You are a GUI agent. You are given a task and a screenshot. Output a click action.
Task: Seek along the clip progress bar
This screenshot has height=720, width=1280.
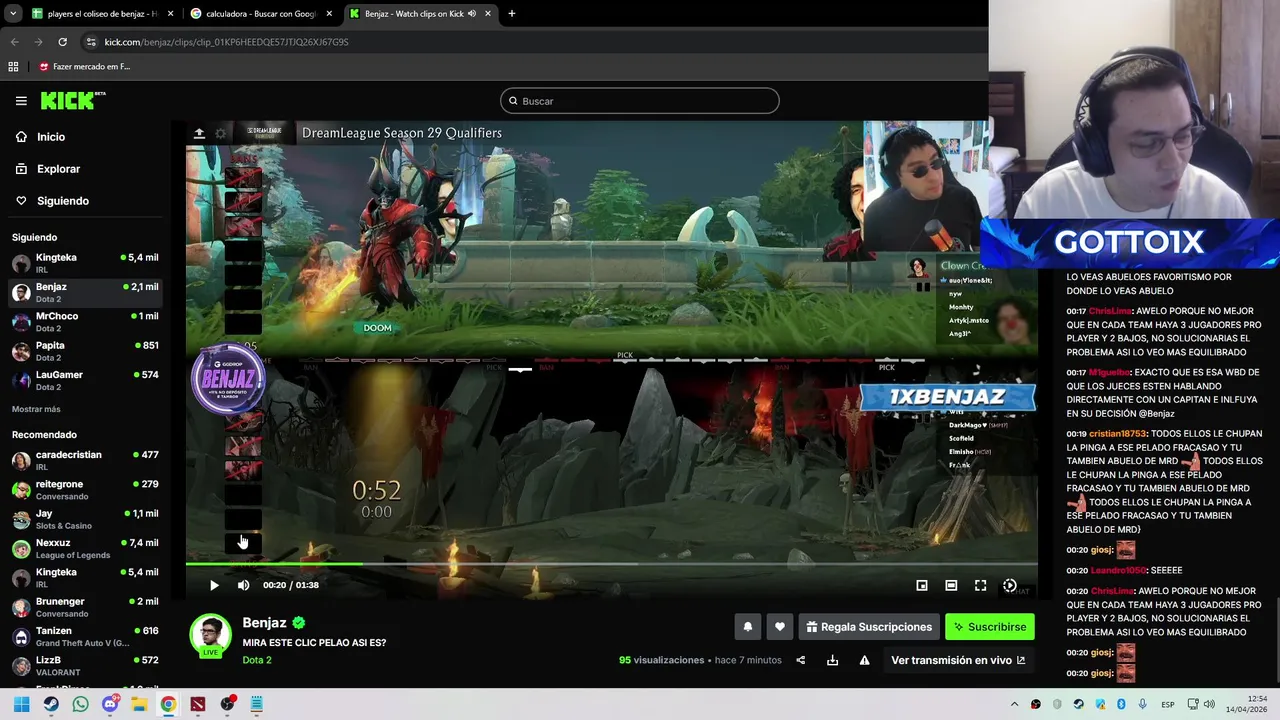[611, 564]
